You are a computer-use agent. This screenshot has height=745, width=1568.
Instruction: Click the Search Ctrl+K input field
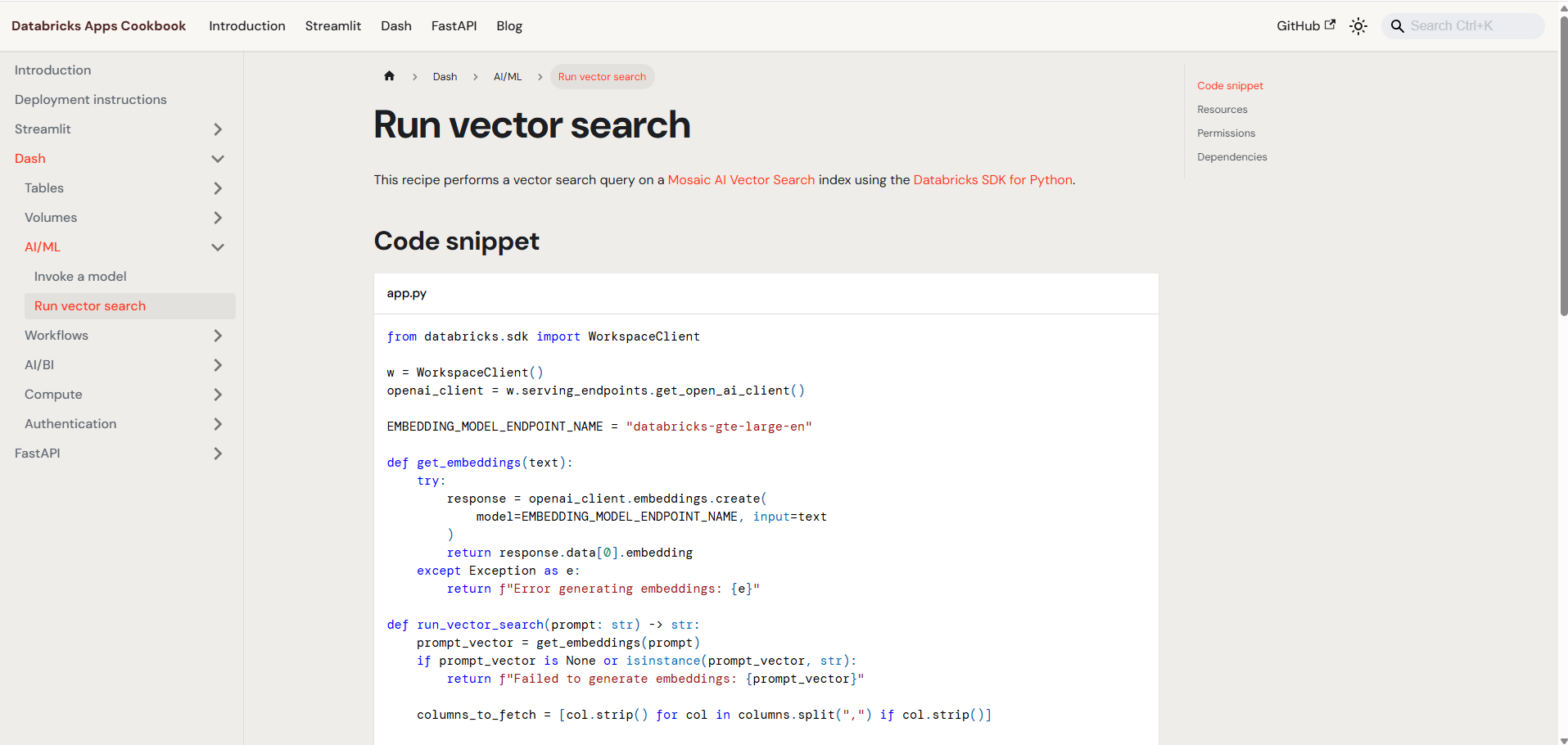[x=1466, y=25]
